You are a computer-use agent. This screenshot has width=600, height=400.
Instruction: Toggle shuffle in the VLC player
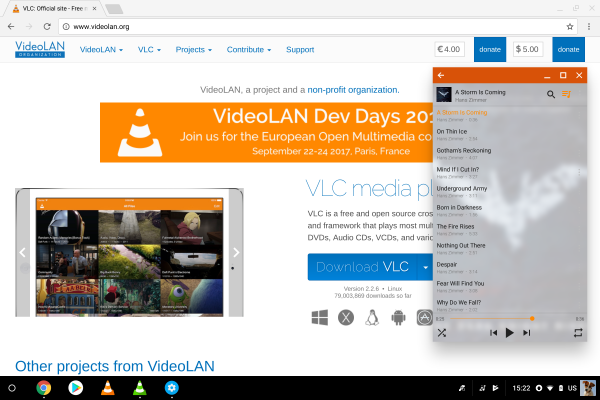point(442,332)
